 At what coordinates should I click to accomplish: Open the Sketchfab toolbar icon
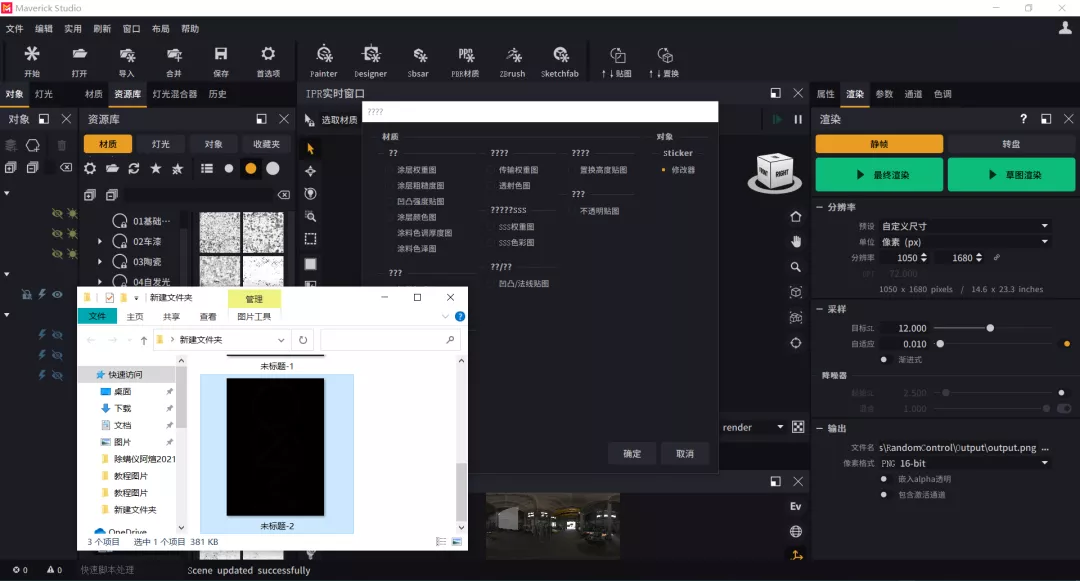tap(560, 54)
